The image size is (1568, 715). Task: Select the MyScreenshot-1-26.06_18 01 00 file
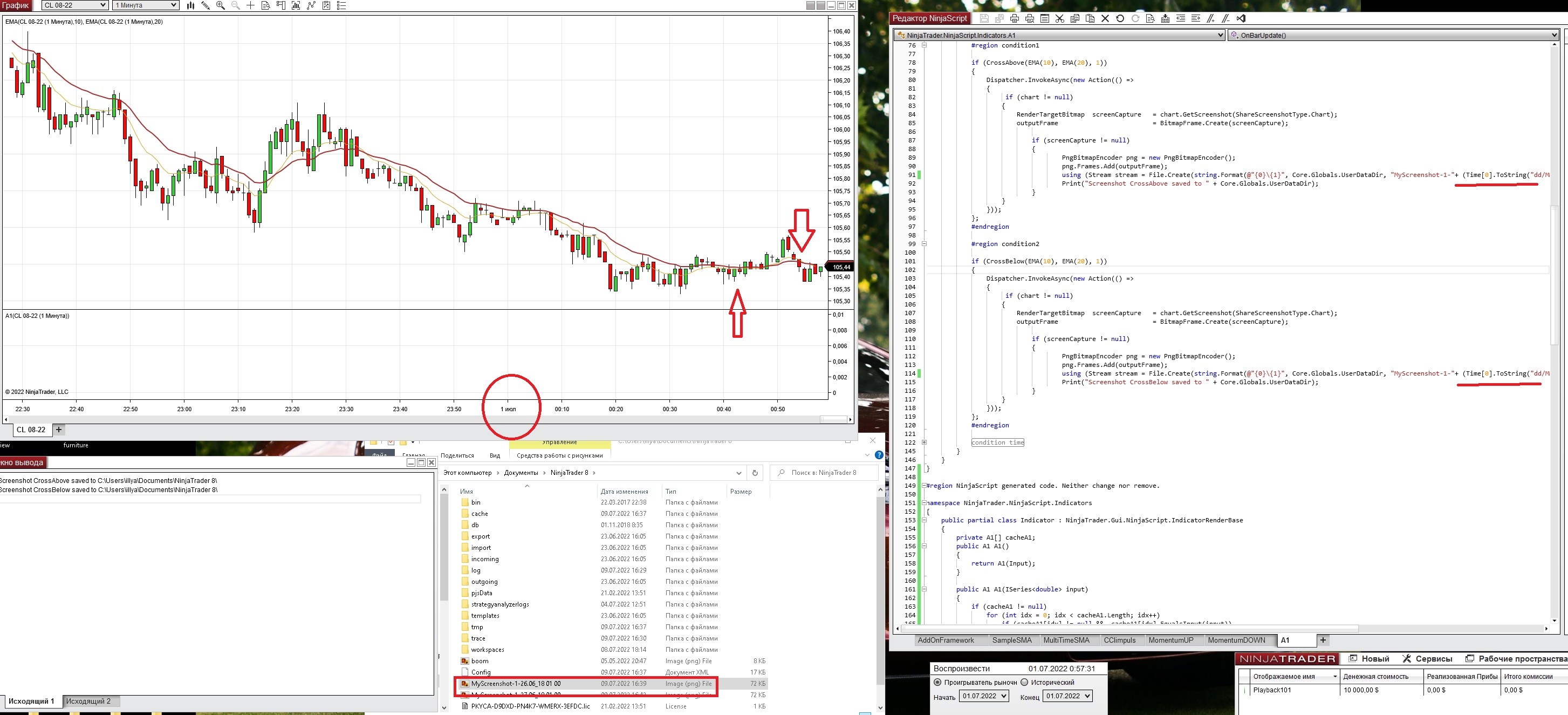(x=516, y=683)
